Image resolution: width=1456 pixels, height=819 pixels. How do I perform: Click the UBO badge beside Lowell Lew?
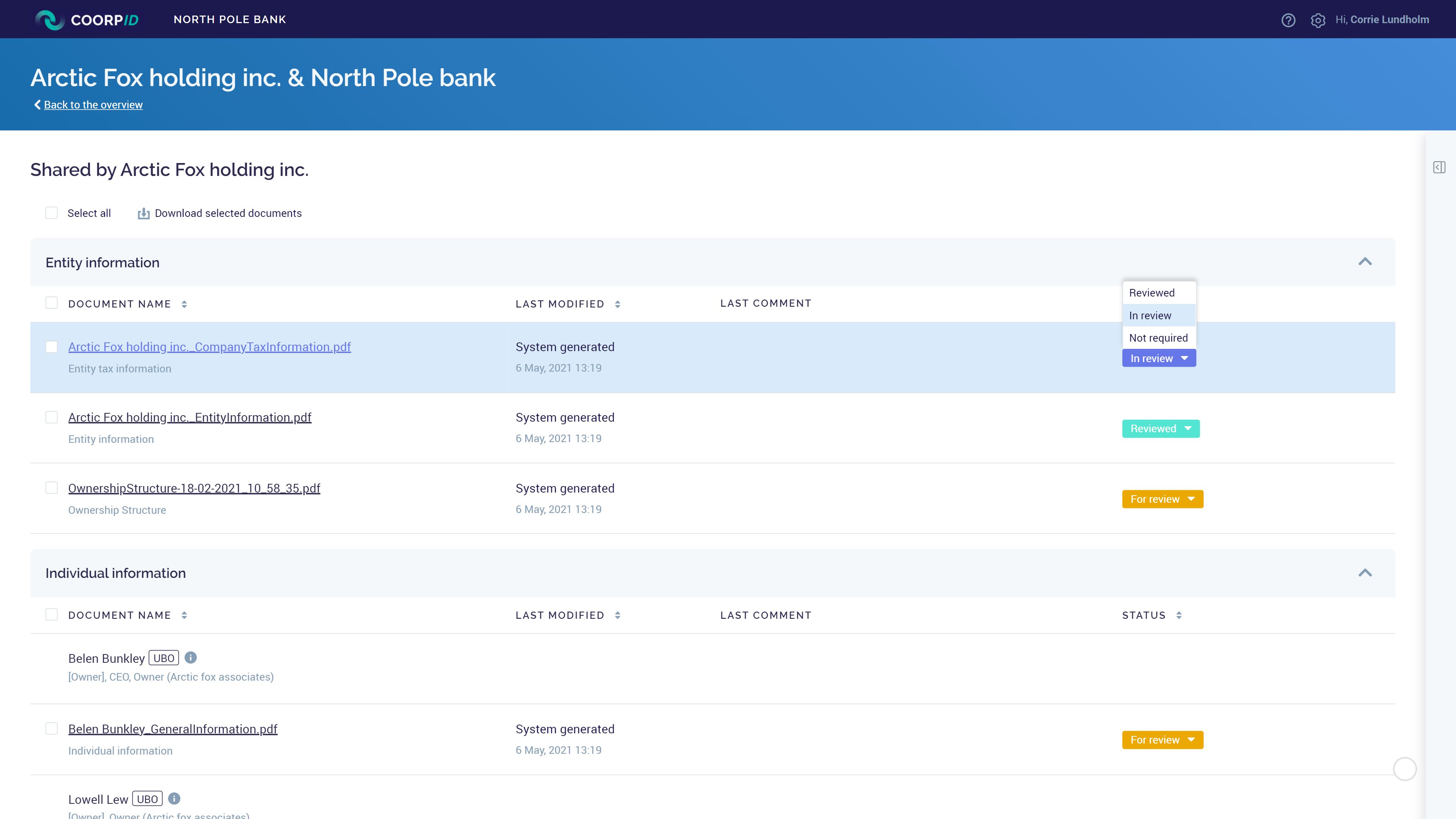click(147, 799)
